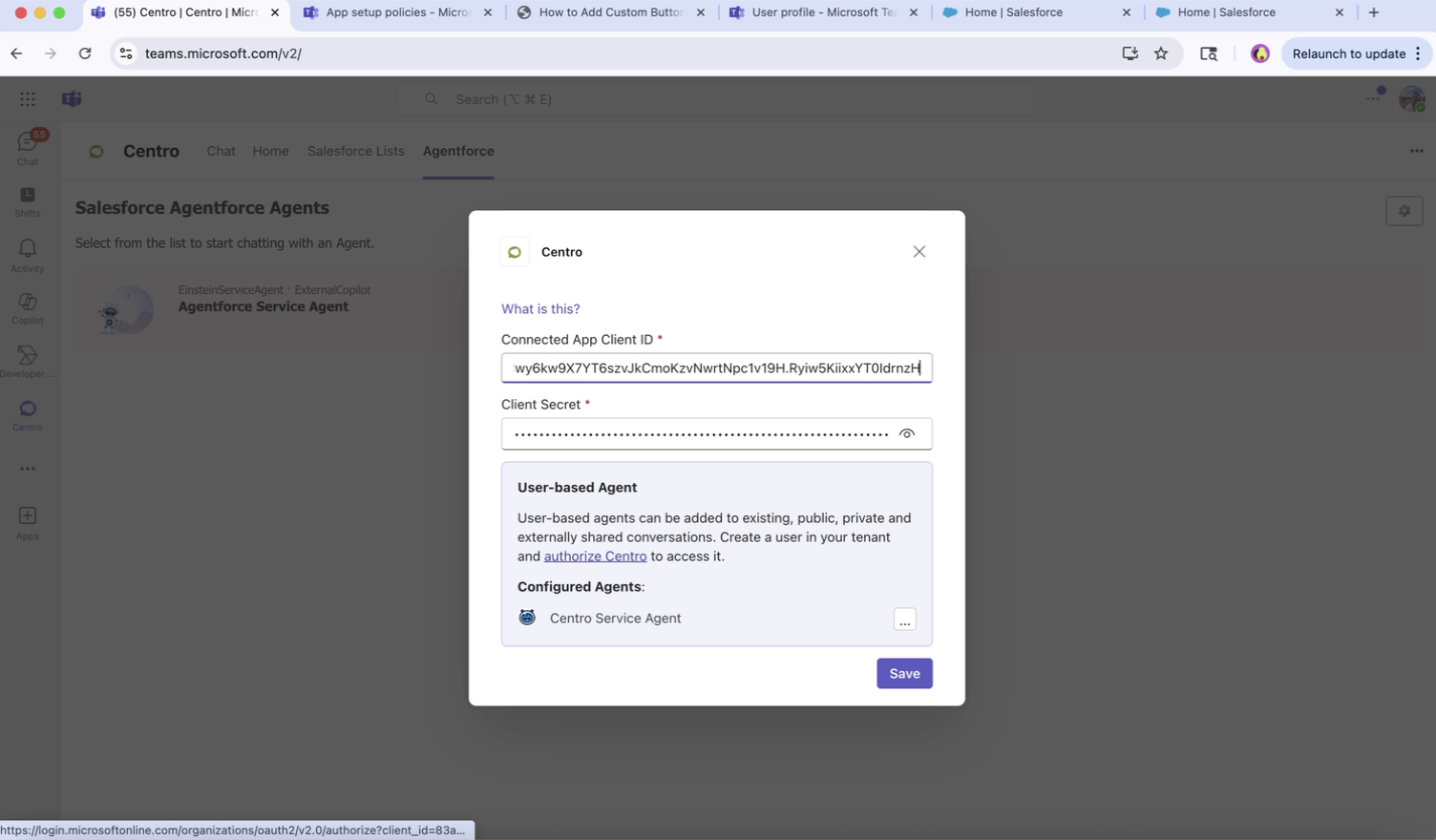Click the Microsoft Teams logo icon
The width and height of the screenshot is (1436, 840).
(72, 98)
